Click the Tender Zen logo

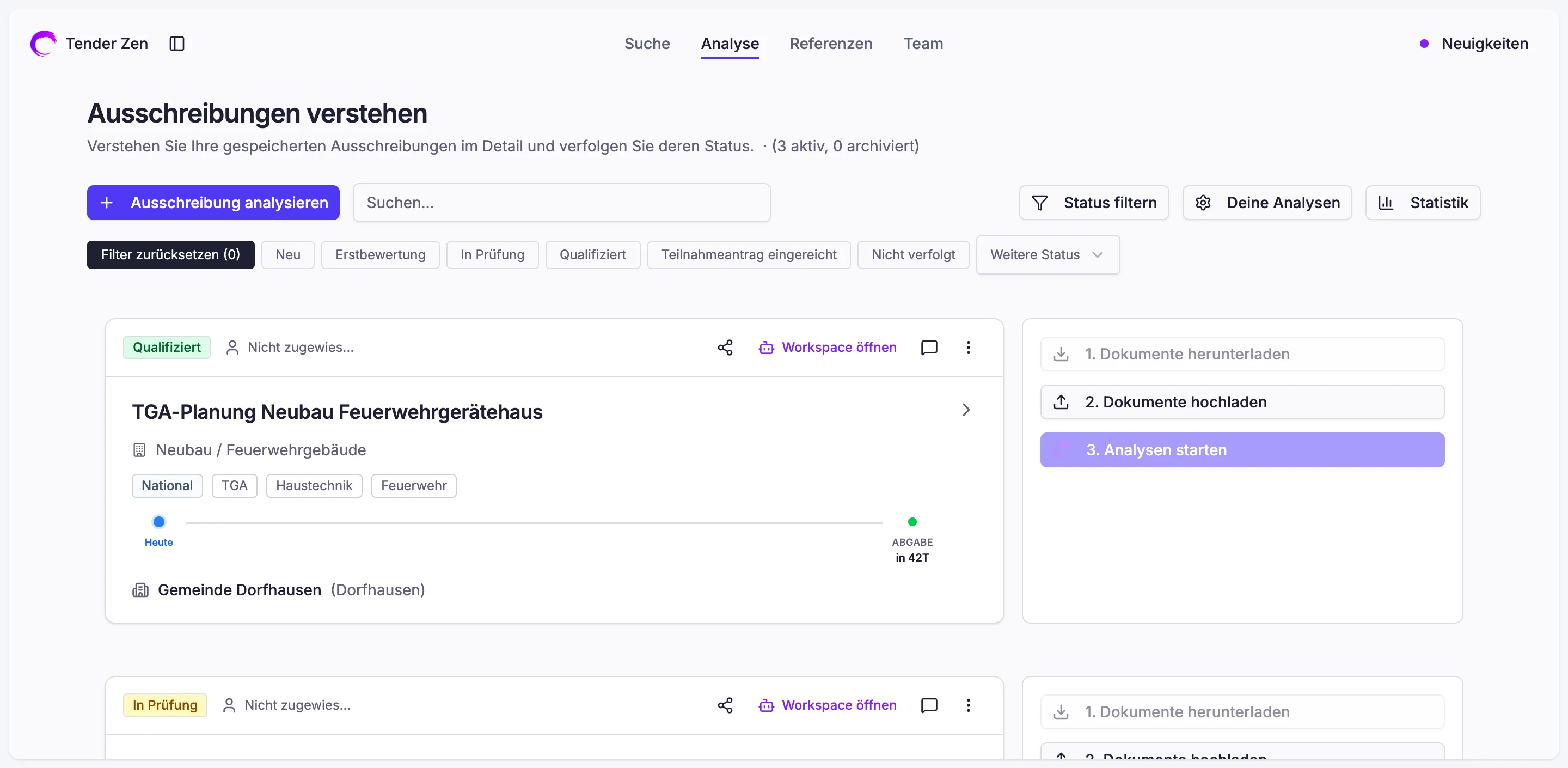(x=43, y=44)
